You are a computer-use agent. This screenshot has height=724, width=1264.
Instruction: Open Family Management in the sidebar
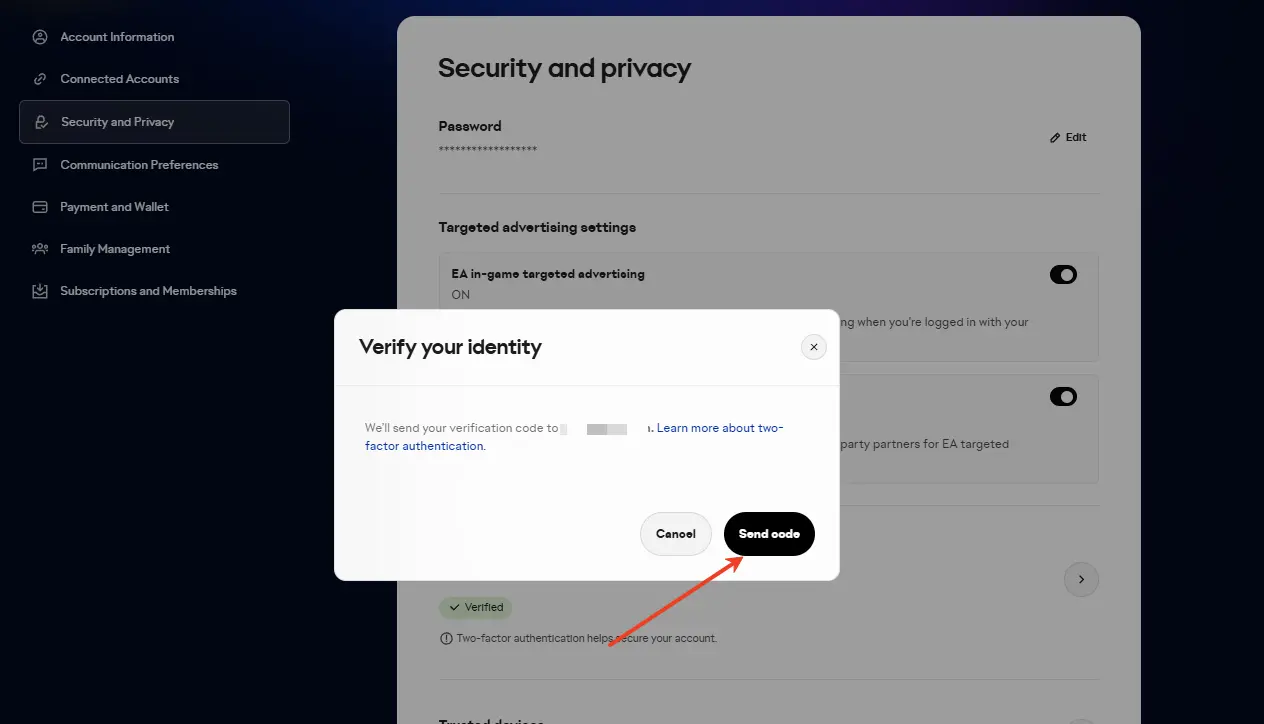[115, 249]
